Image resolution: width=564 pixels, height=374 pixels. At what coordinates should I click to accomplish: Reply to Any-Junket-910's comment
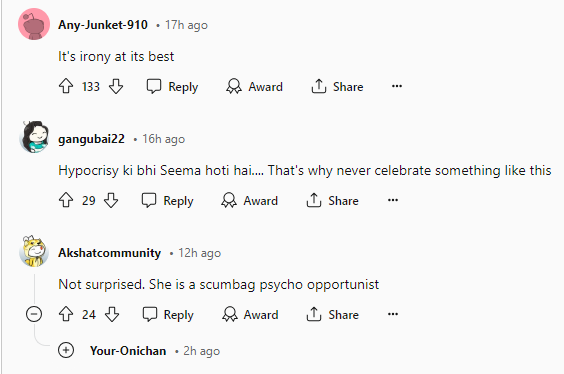[x=172, y=87]
